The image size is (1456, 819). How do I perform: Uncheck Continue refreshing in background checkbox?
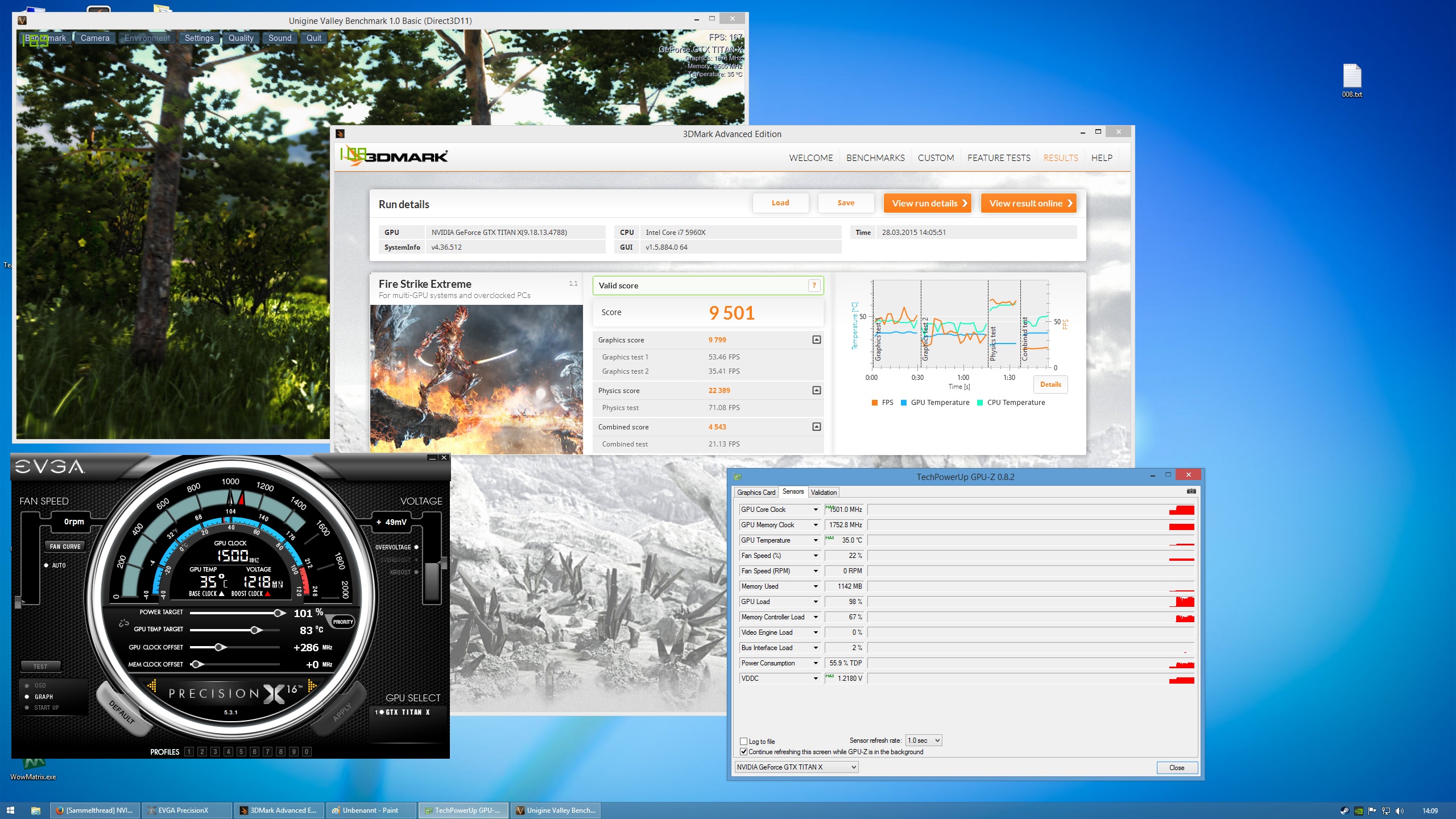pos(743,751)
